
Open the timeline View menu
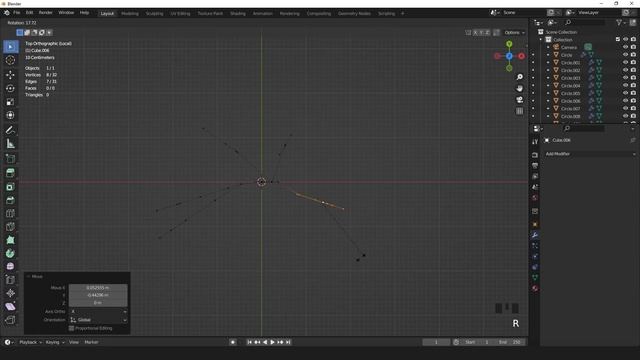[x=73, y=342]
